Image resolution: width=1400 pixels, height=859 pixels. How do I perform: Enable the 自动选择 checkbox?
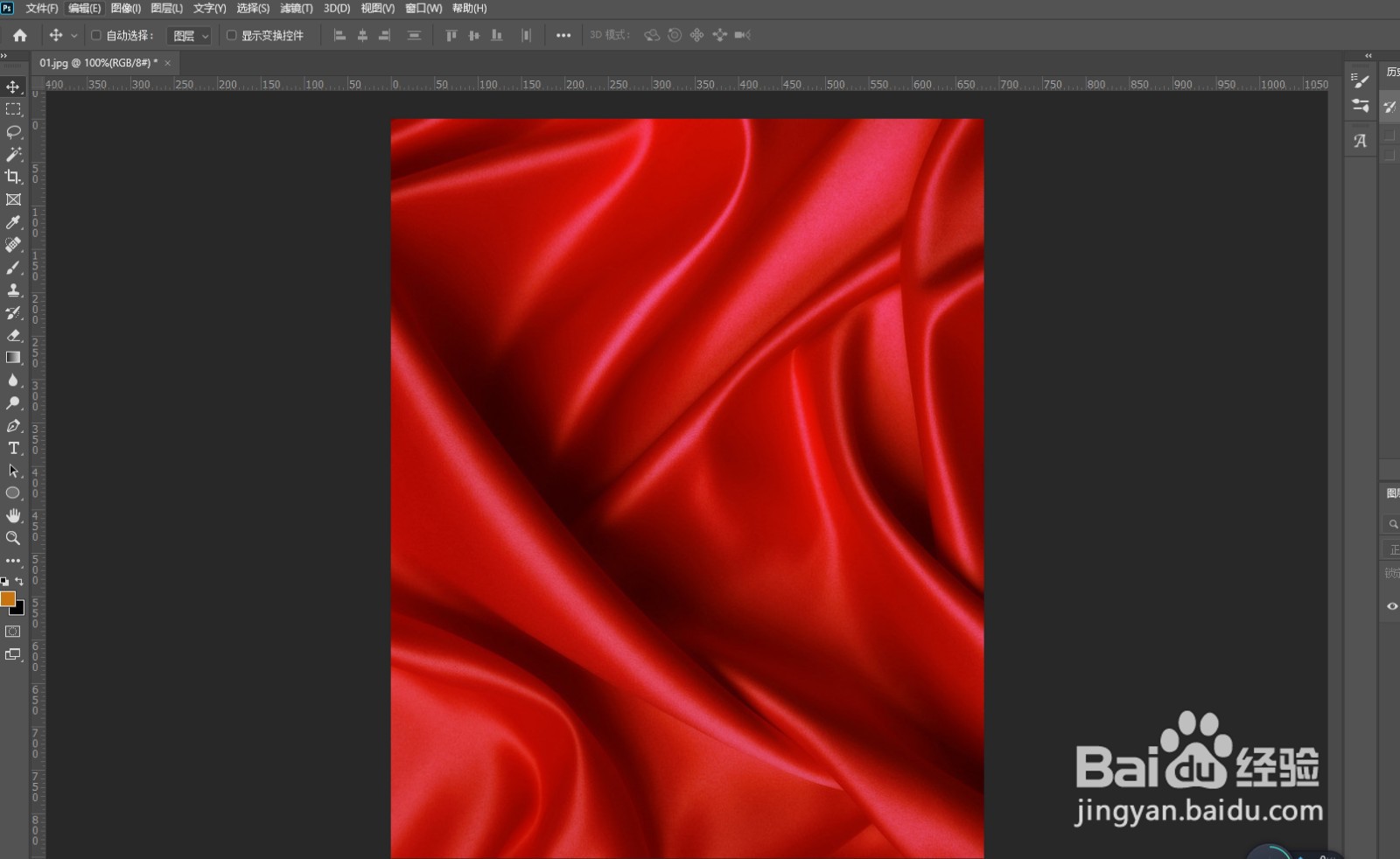click(x=96, y=36)
